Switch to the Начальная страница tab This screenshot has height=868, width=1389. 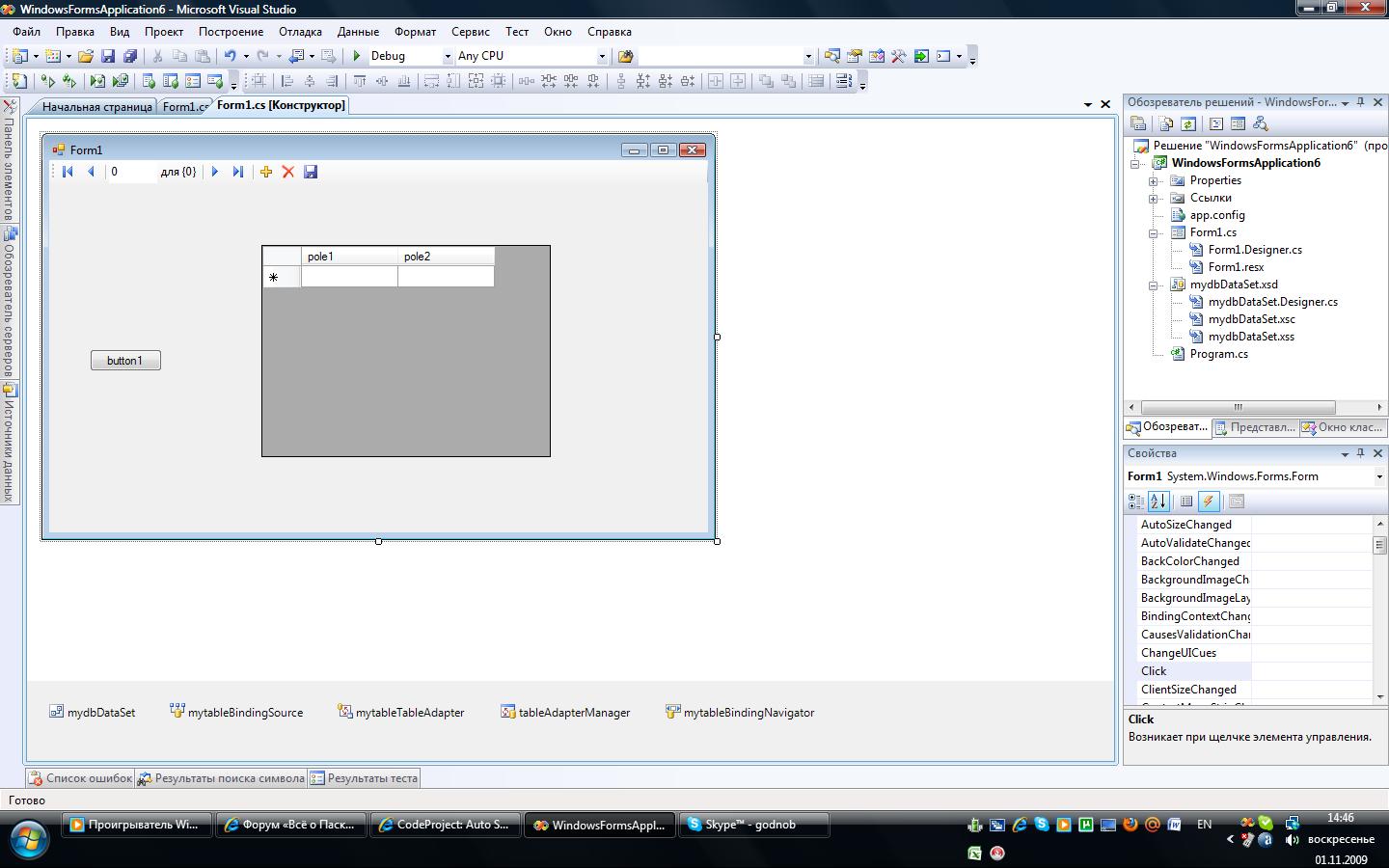click(96, 106)
